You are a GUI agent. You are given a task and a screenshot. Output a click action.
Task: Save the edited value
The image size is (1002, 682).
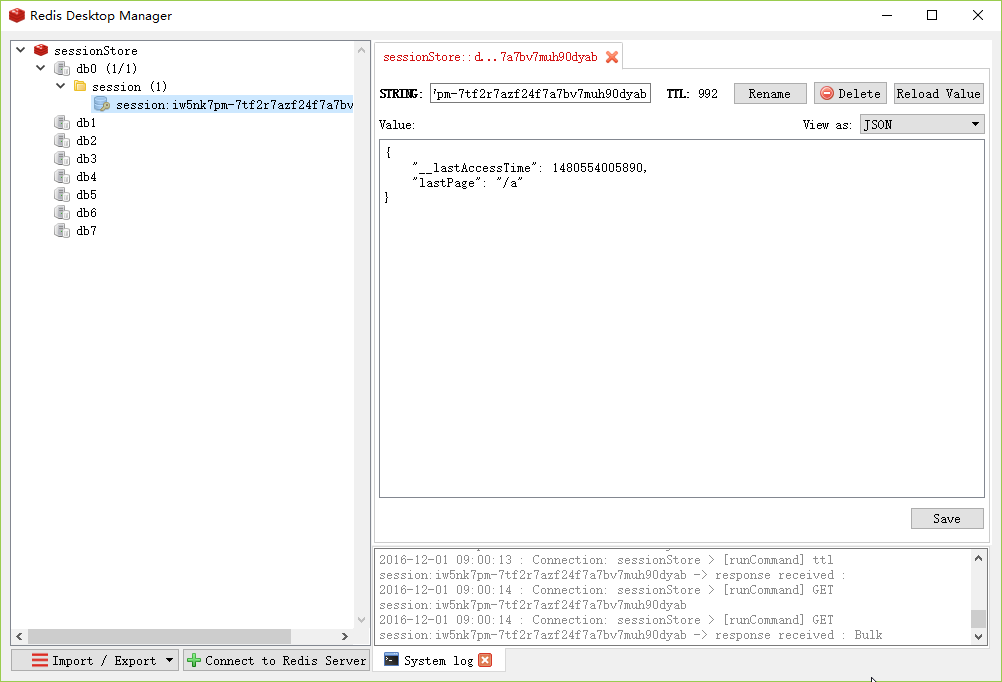[x=947, y=518]
